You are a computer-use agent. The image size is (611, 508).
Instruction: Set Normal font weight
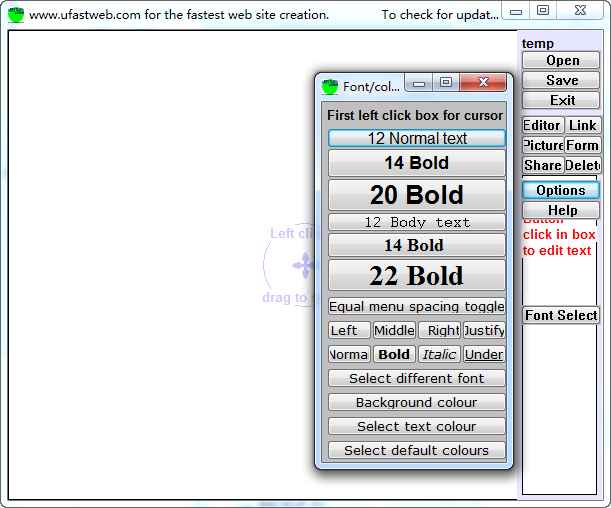[x=349, y=355]
